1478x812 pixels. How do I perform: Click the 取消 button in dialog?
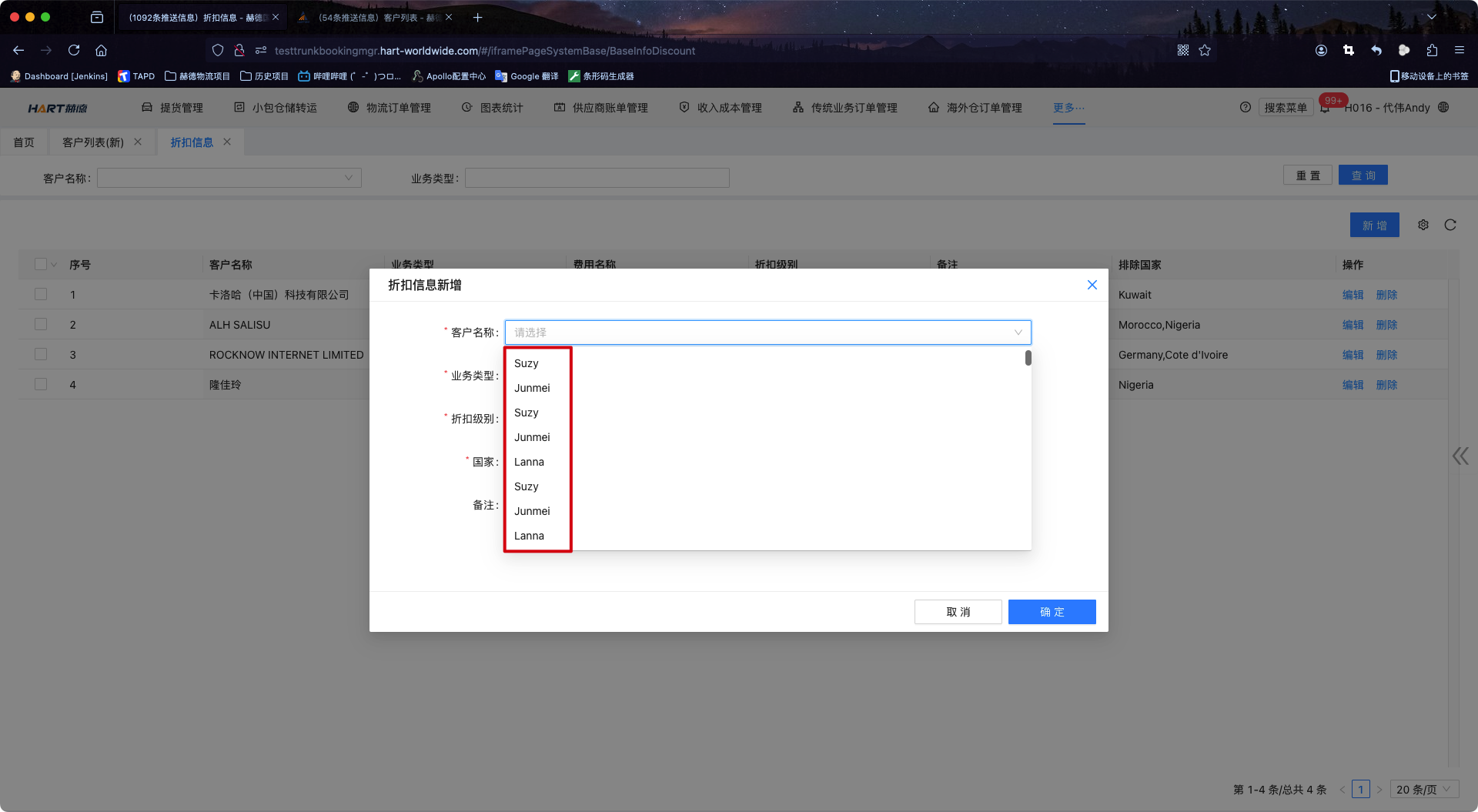click(958, 612)
